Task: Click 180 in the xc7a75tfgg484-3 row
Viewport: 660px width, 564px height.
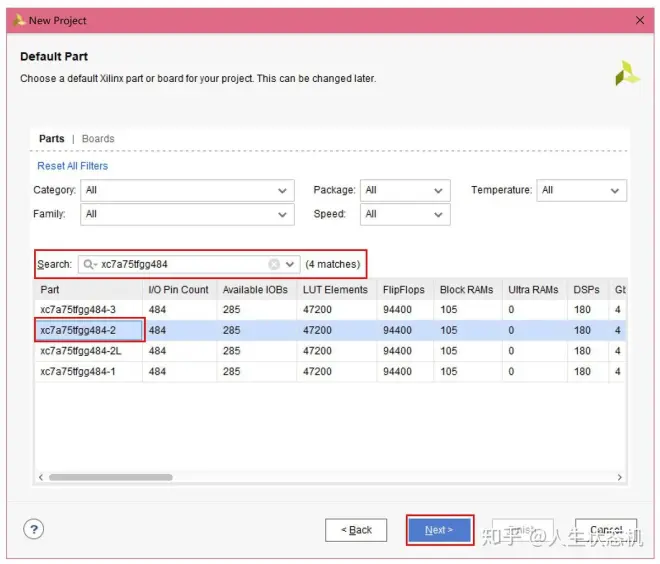Action: coord(582,310)
